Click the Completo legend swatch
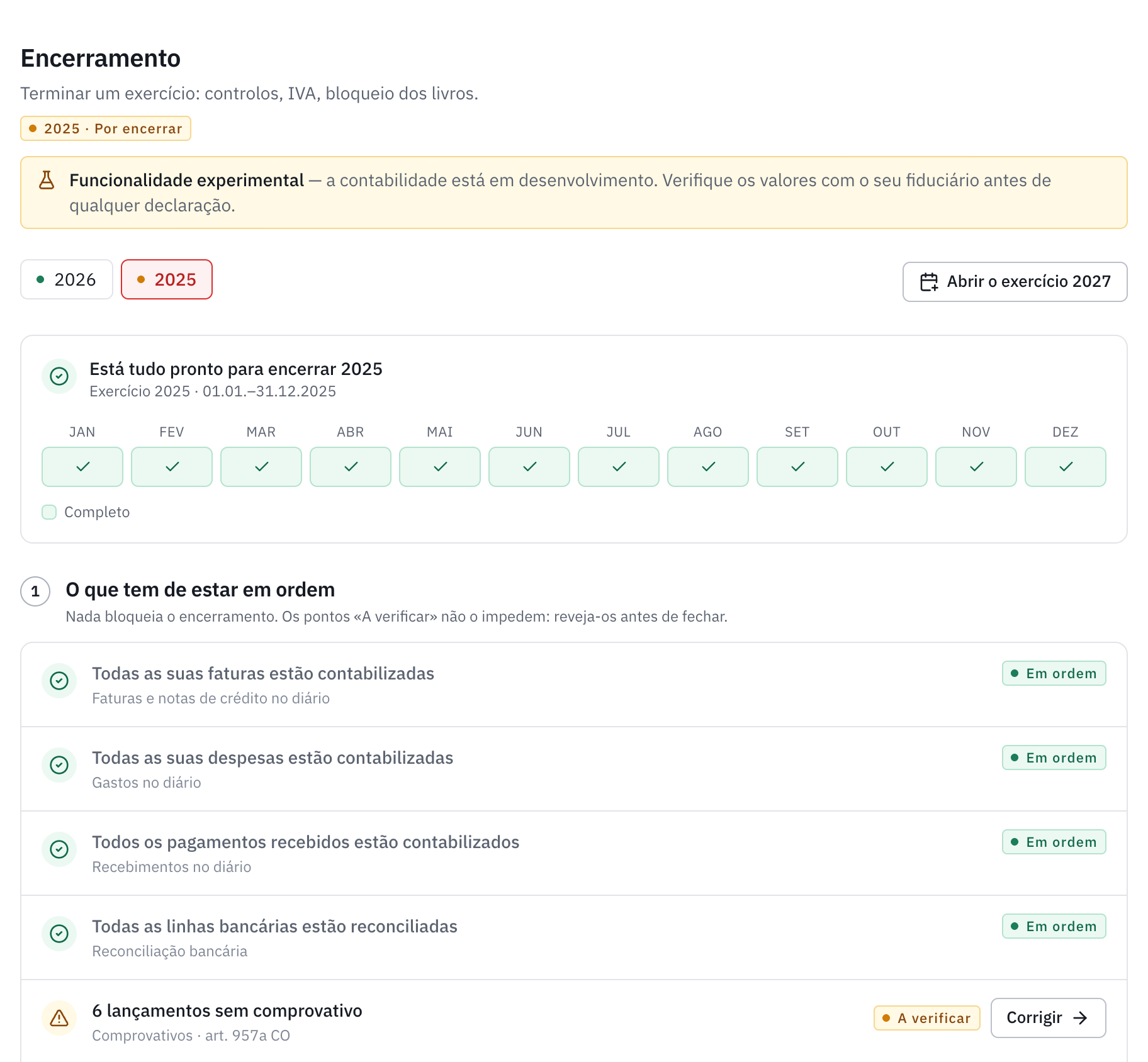This screenshot has height=1062, width=1148. tap(49, 512)
